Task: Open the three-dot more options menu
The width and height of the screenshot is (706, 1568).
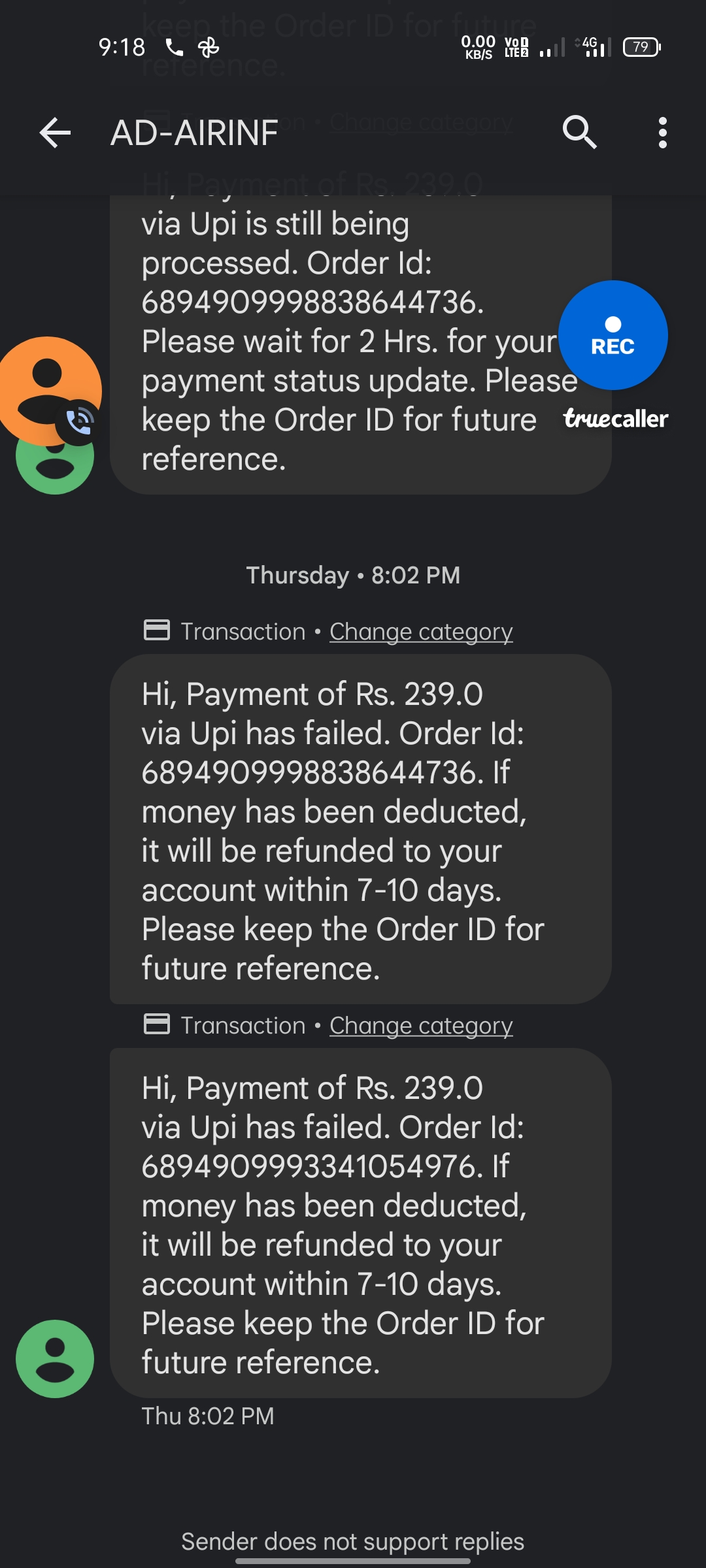Action: 662,133
